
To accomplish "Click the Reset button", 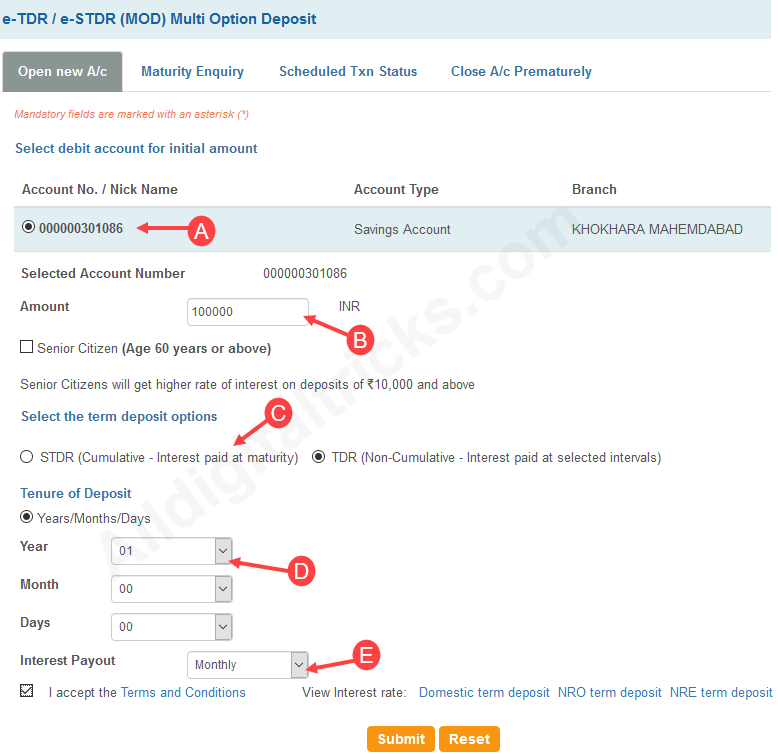I will click(x=469, y=739).
